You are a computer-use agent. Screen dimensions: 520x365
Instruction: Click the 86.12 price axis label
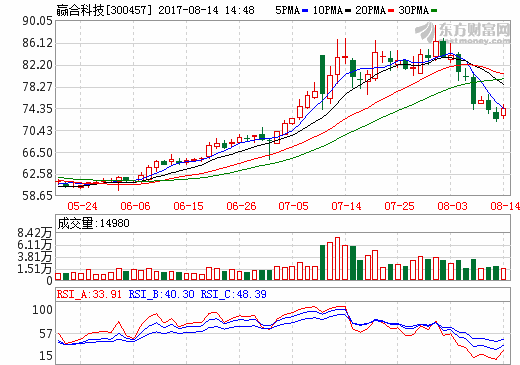point(37,43)
